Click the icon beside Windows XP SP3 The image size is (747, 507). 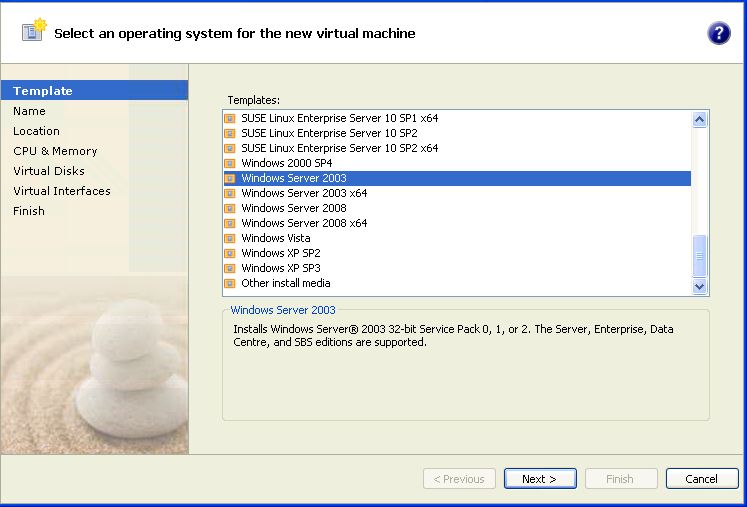point(230,268)
